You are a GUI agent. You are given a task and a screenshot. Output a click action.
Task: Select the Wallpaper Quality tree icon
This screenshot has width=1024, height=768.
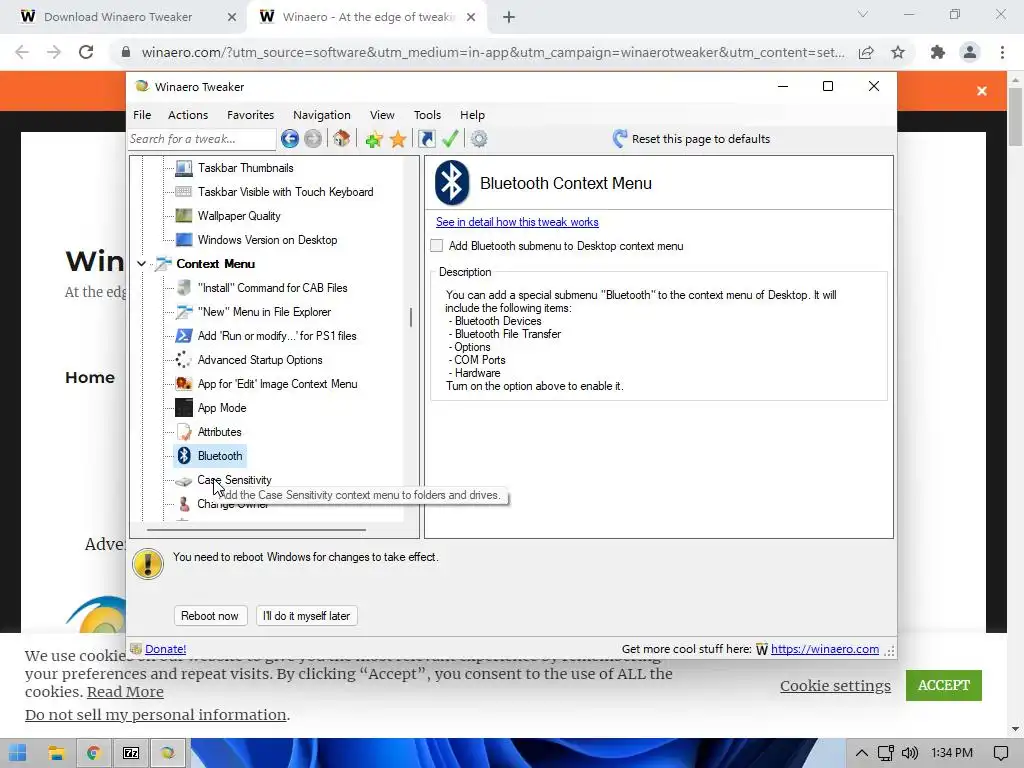[184, 216]
